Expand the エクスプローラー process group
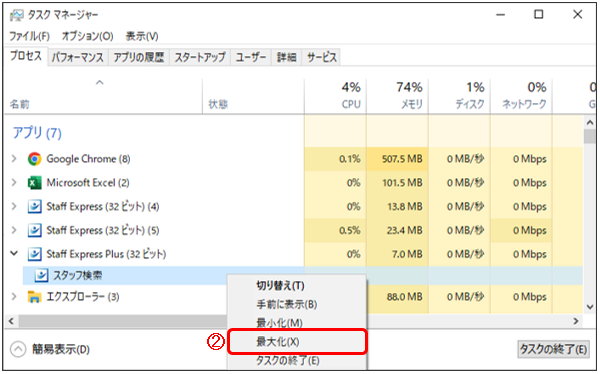This screenshot has width=600, height=374. [x=14, y=296]
